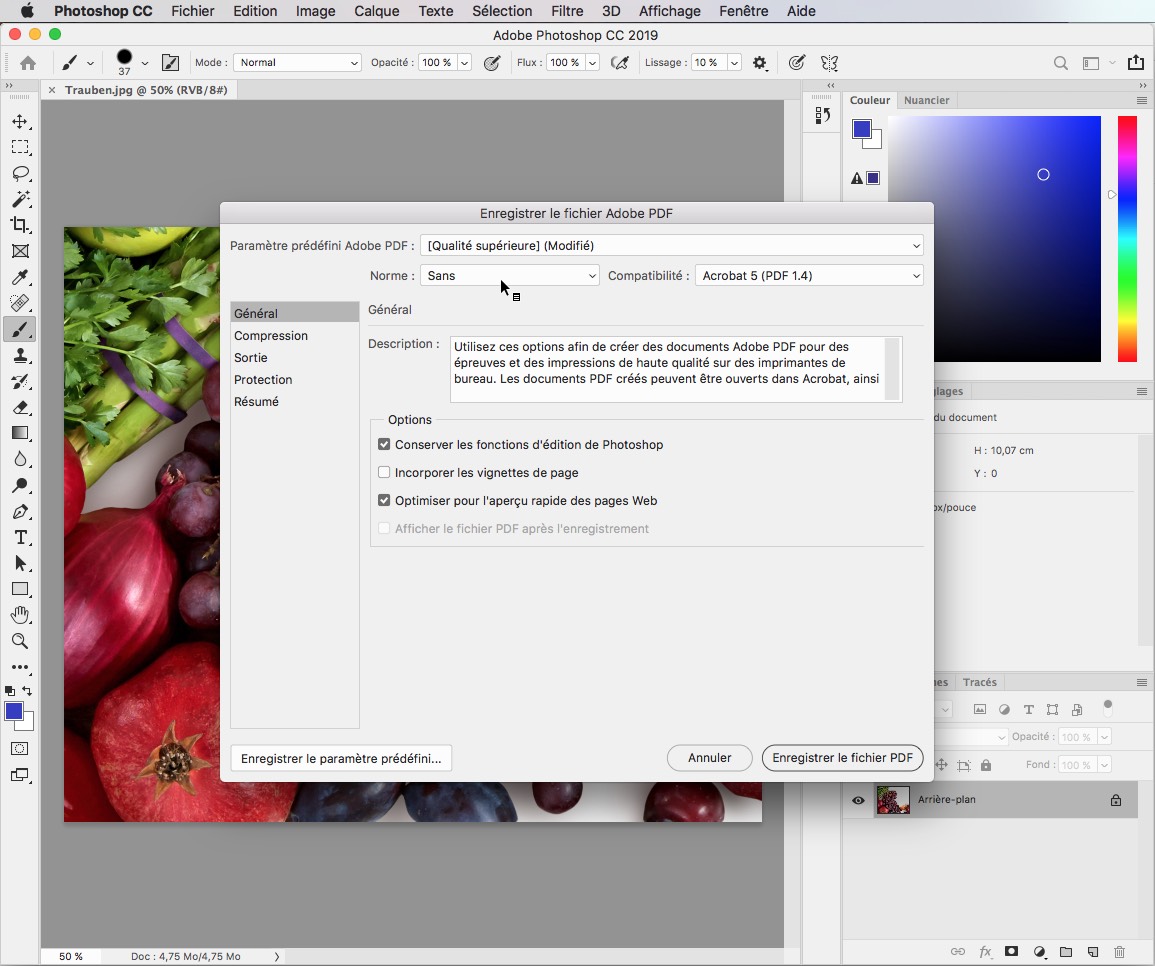
Task: Select the Move tool
Action: pos(20,122)
